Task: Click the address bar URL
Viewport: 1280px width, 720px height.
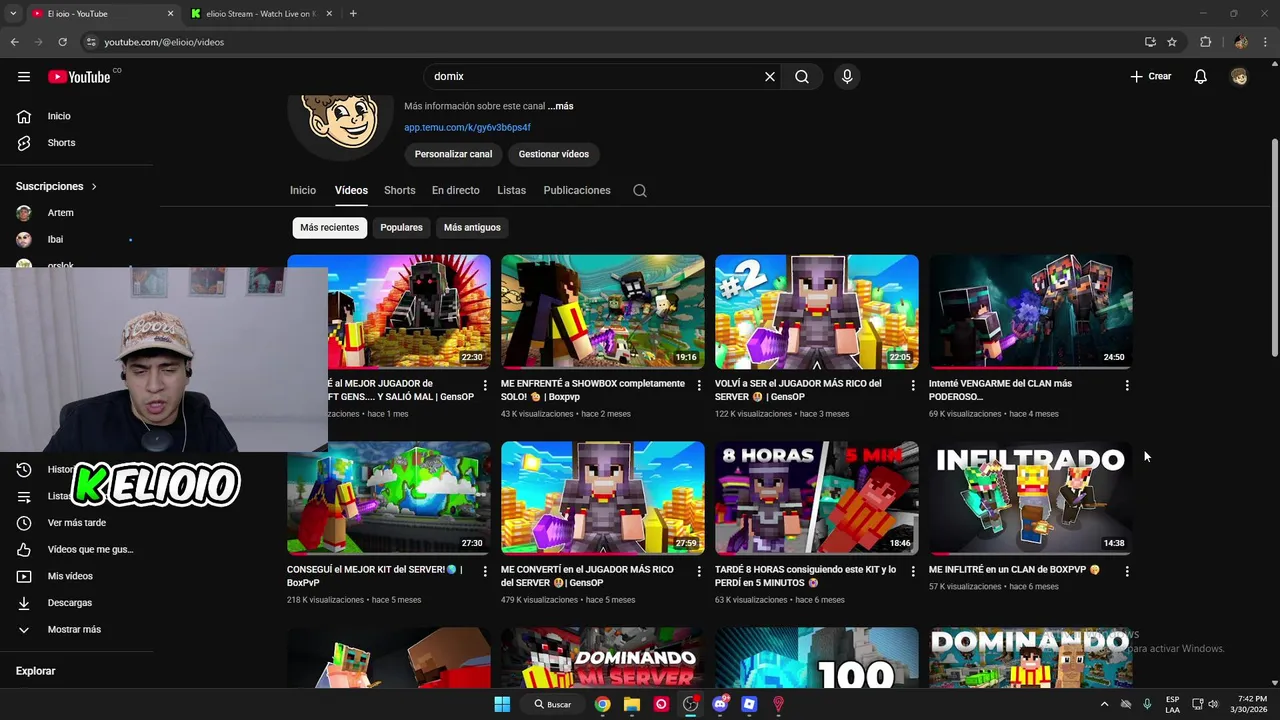Action: (x=164, y=42)
